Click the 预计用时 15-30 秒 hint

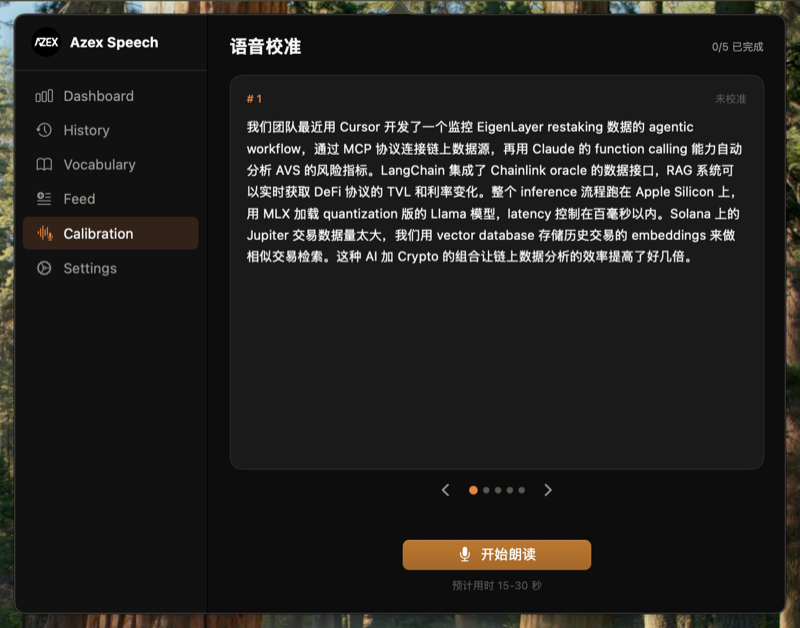click(496, 585)
